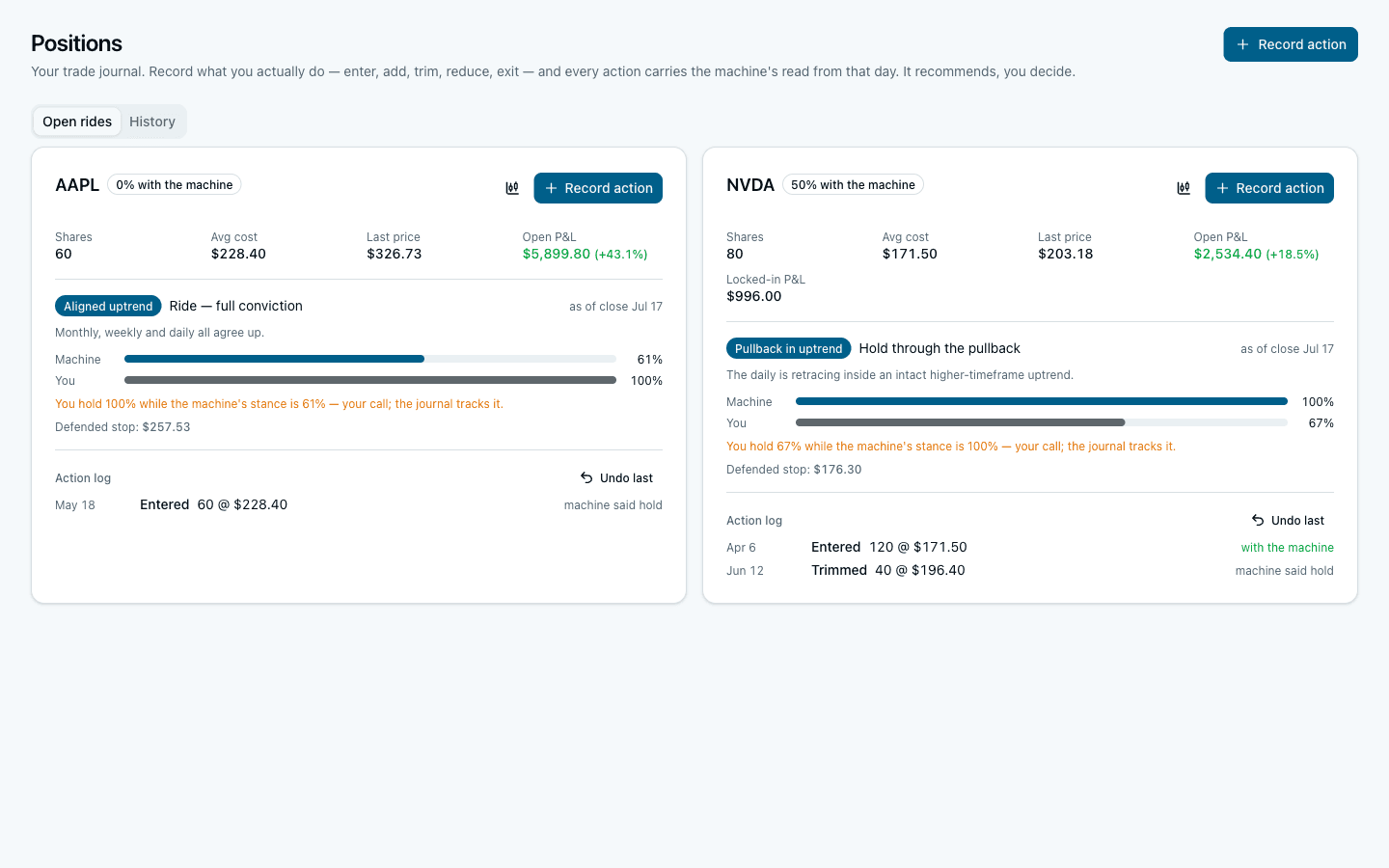1389x868 pixels.
Task: Click the Apr 6 Entered log row
Action: [1030, 548]
